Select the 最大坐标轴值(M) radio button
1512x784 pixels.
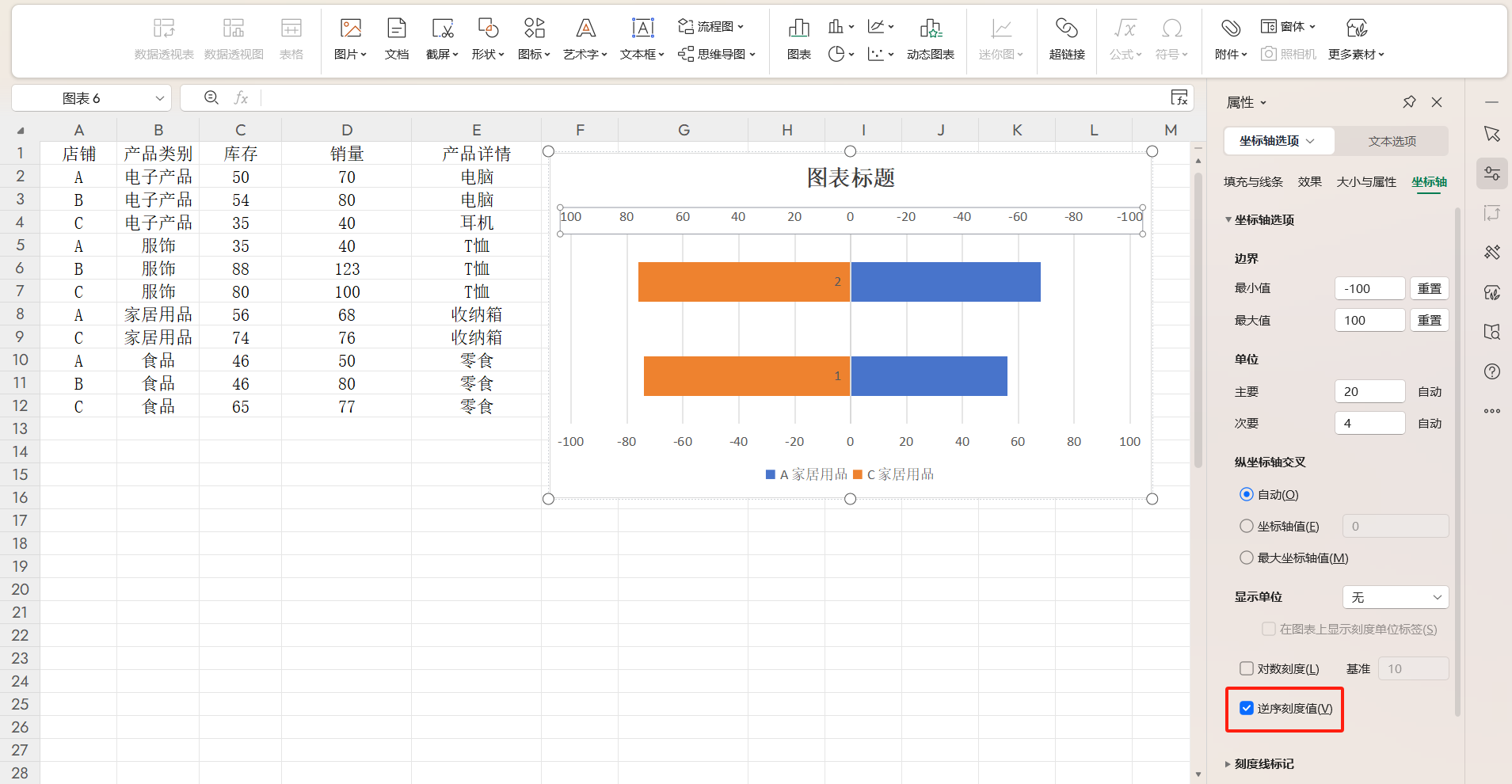tap(1247, 558)
